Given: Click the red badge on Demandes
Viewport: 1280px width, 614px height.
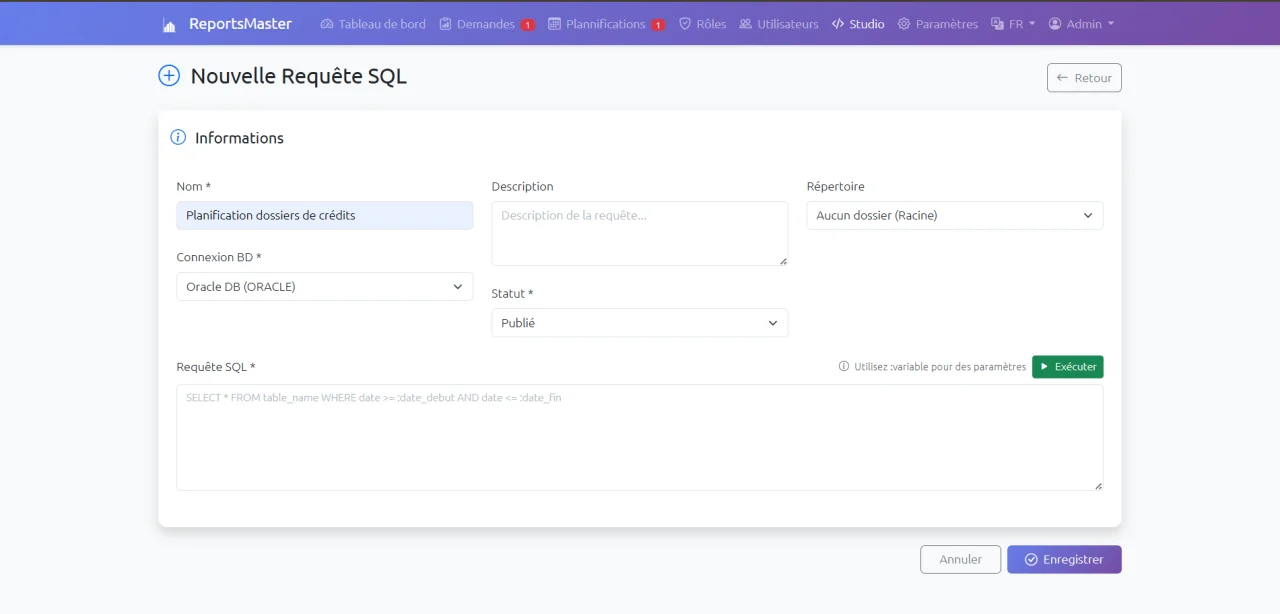Looking at the screenshot, I should point(528,25).
